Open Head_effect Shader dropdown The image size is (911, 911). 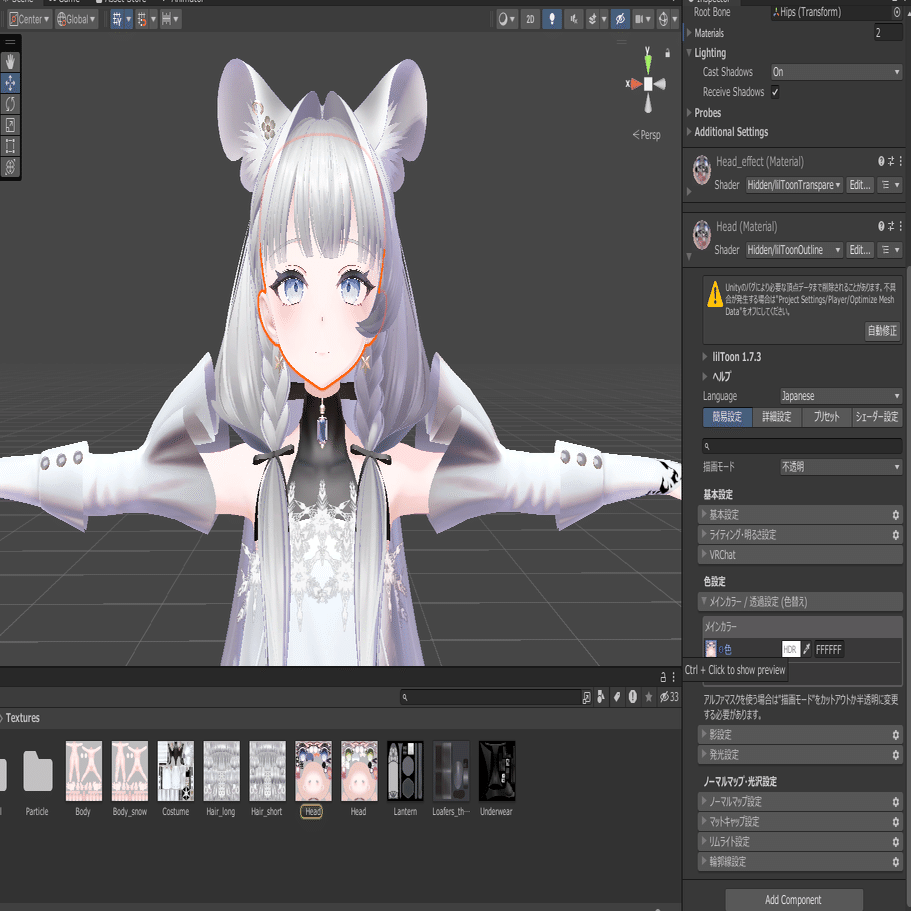(x=794, y=185)
